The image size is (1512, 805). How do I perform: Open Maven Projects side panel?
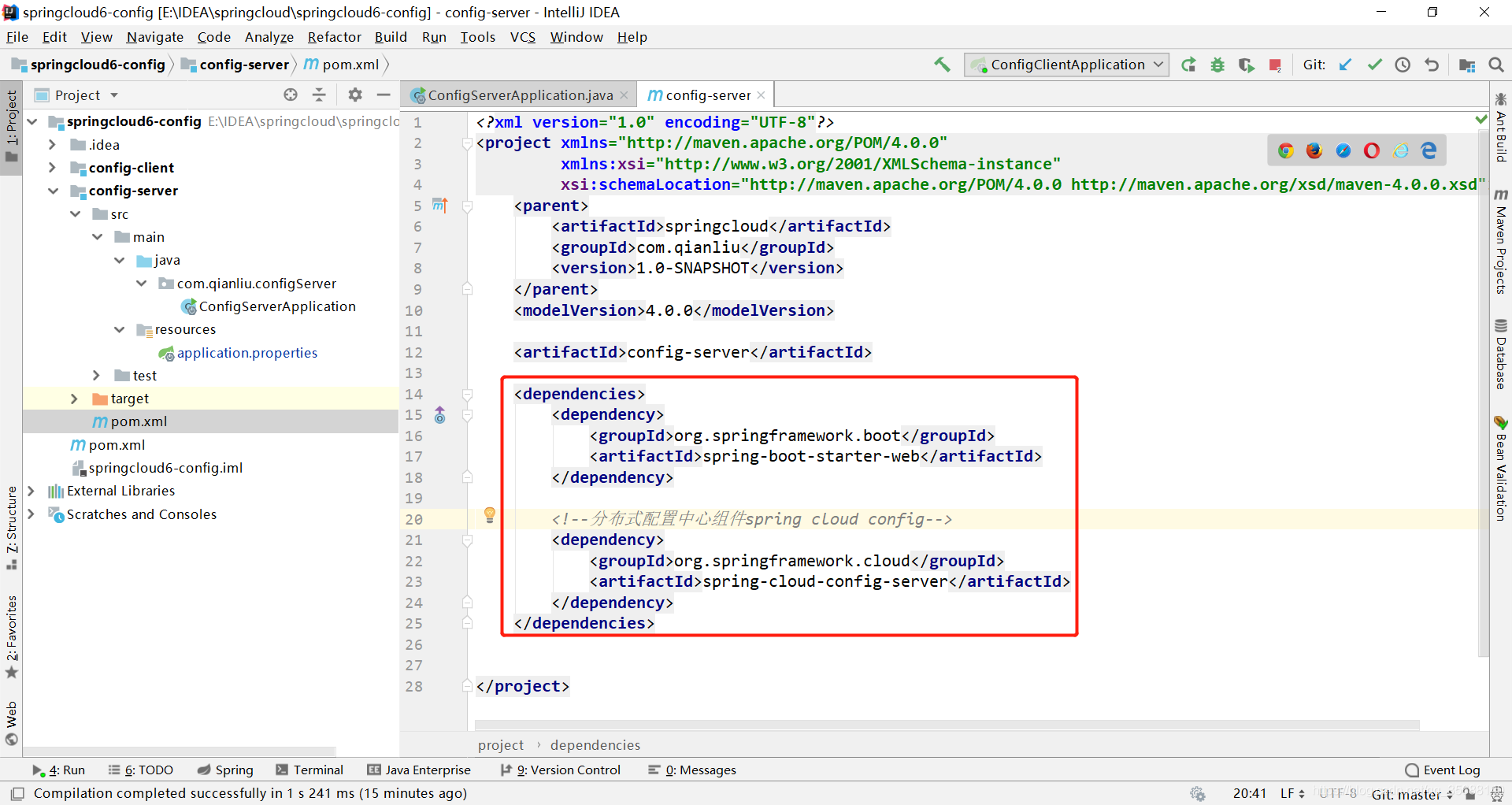pos(1500,242)
